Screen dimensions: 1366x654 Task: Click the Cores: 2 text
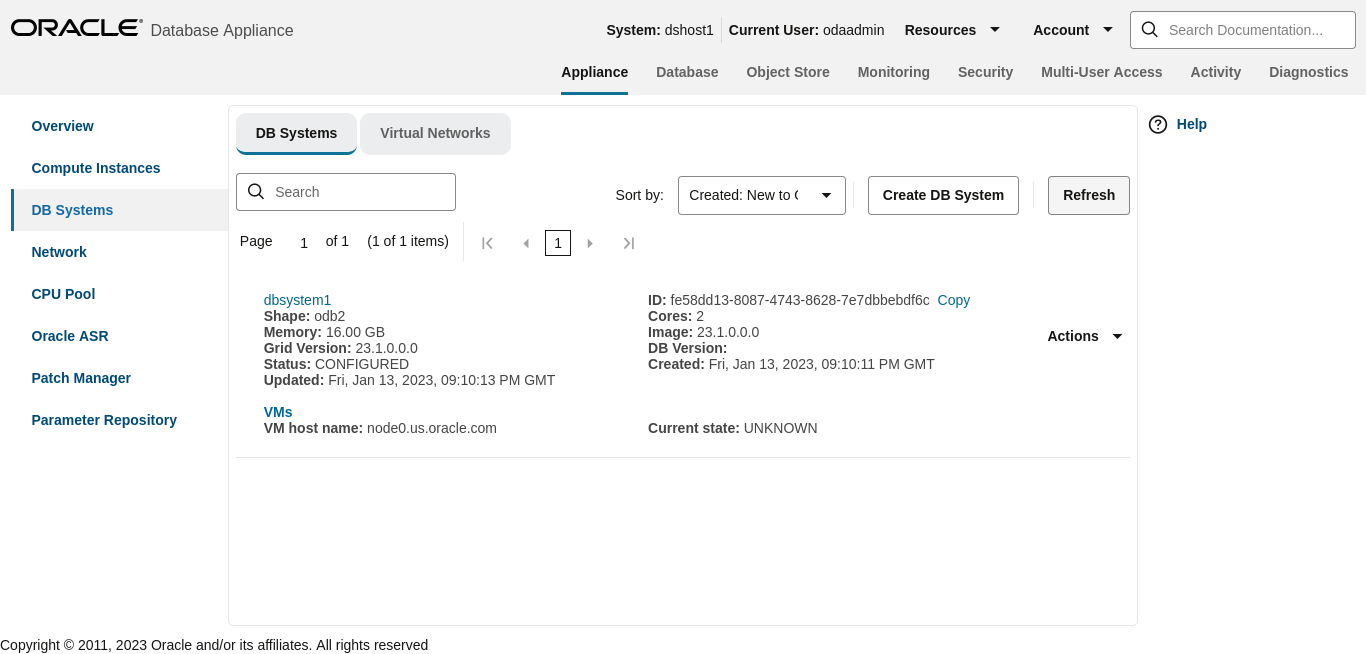click(676, 316)
